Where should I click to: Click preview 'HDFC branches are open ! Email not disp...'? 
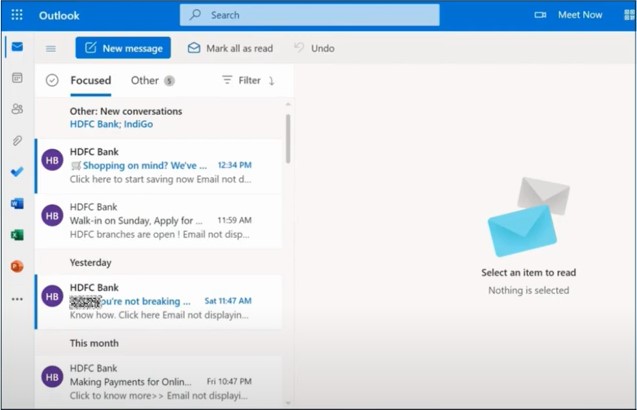click(x=160, y=234)
